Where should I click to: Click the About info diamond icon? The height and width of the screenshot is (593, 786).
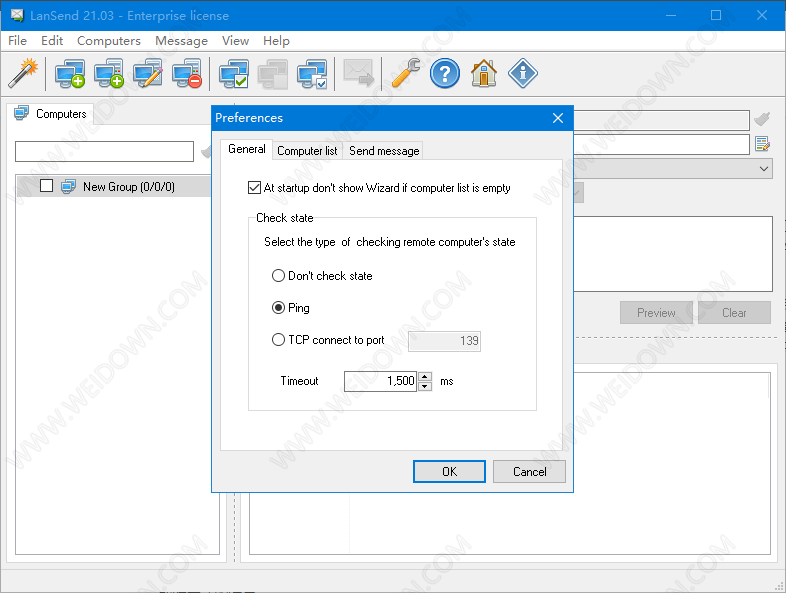click(x=523, y=73)
